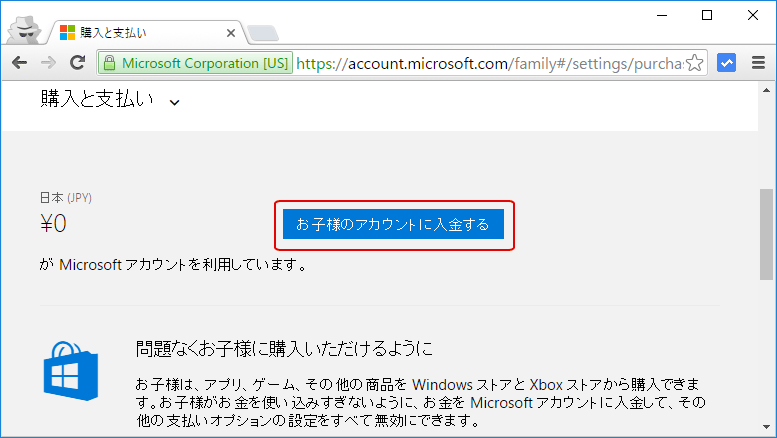The height and width of the screenshot is (438, 777).
Task: Click the forward navigation arrow
Action: [x=48, y=63]
